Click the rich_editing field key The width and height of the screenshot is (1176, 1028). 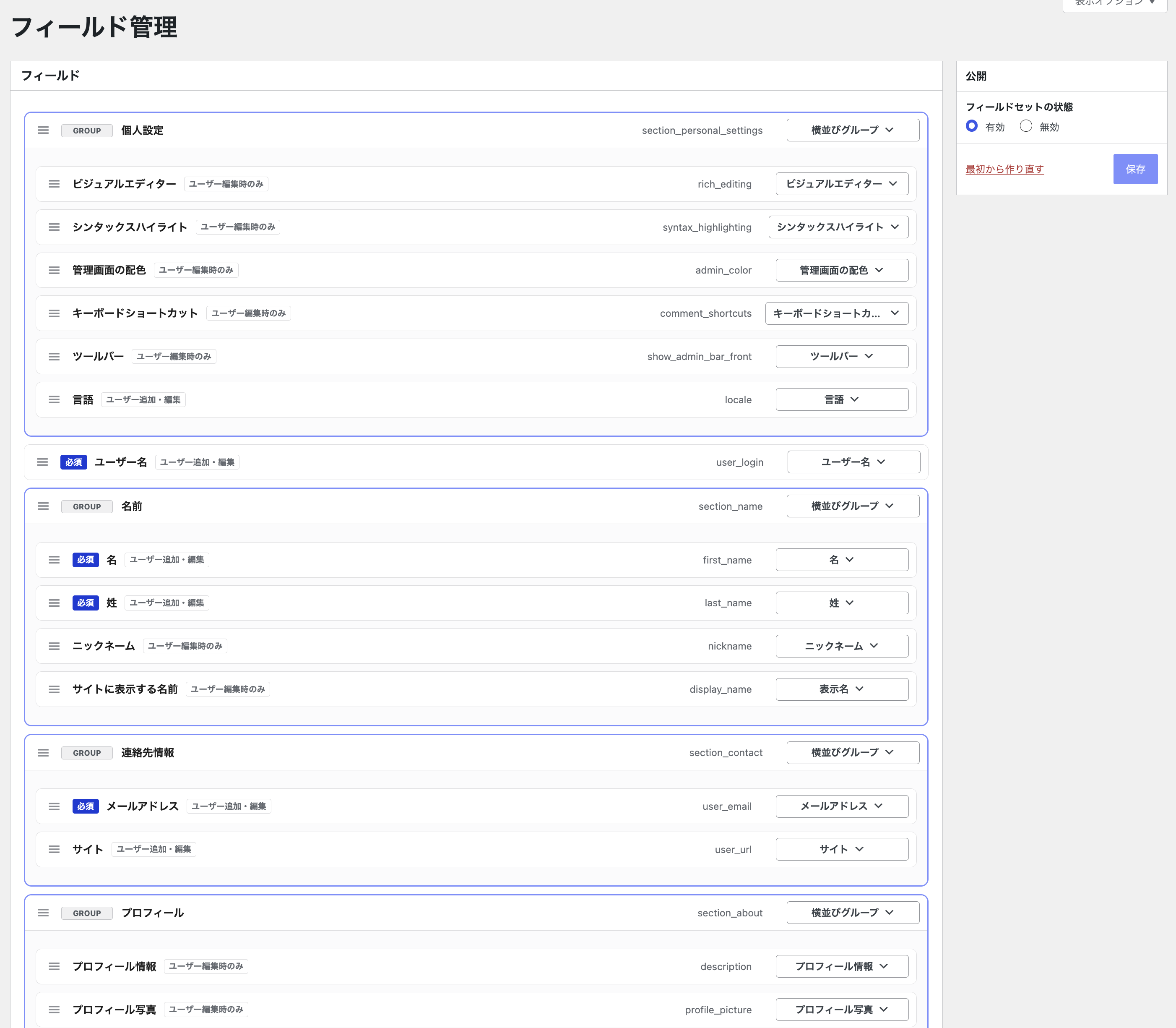pos(724,184)
